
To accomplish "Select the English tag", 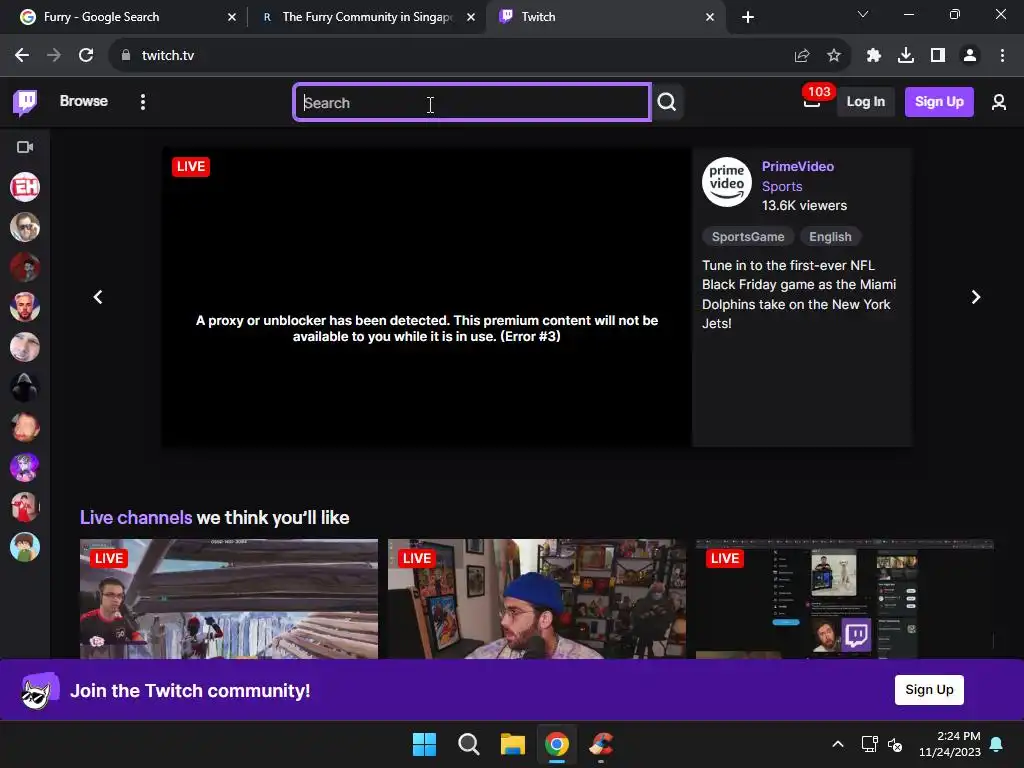I will pyautogui.click(x=830, y=236).
